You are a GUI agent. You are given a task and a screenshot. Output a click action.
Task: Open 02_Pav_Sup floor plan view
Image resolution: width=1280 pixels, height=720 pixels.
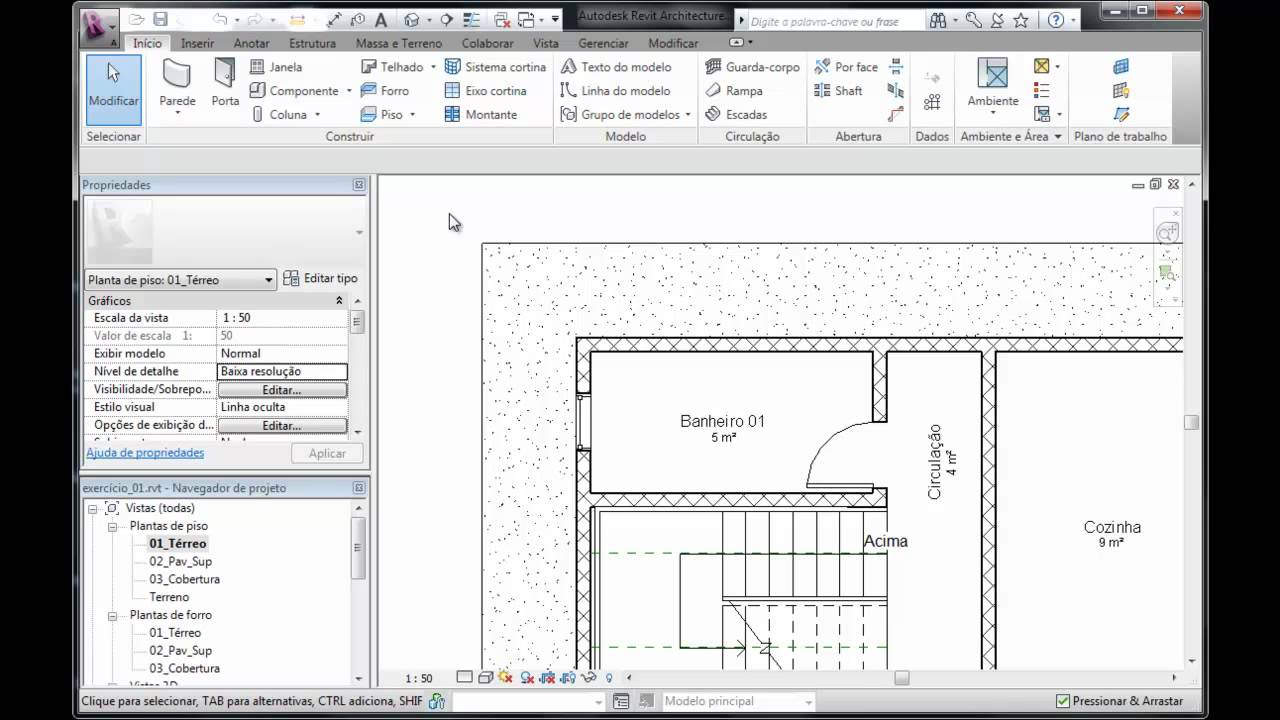click(x=180, y=562)
